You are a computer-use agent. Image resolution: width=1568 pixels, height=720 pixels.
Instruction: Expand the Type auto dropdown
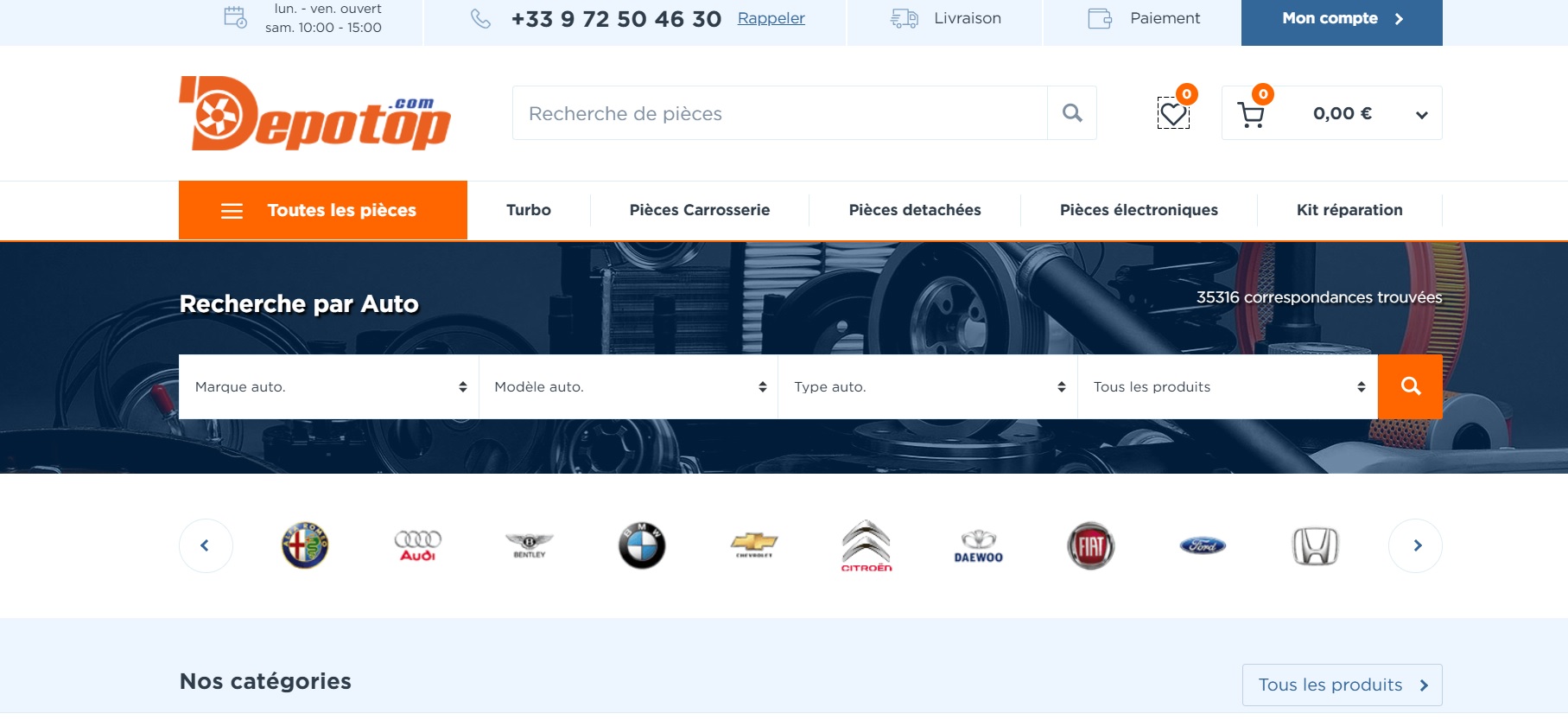927,386
